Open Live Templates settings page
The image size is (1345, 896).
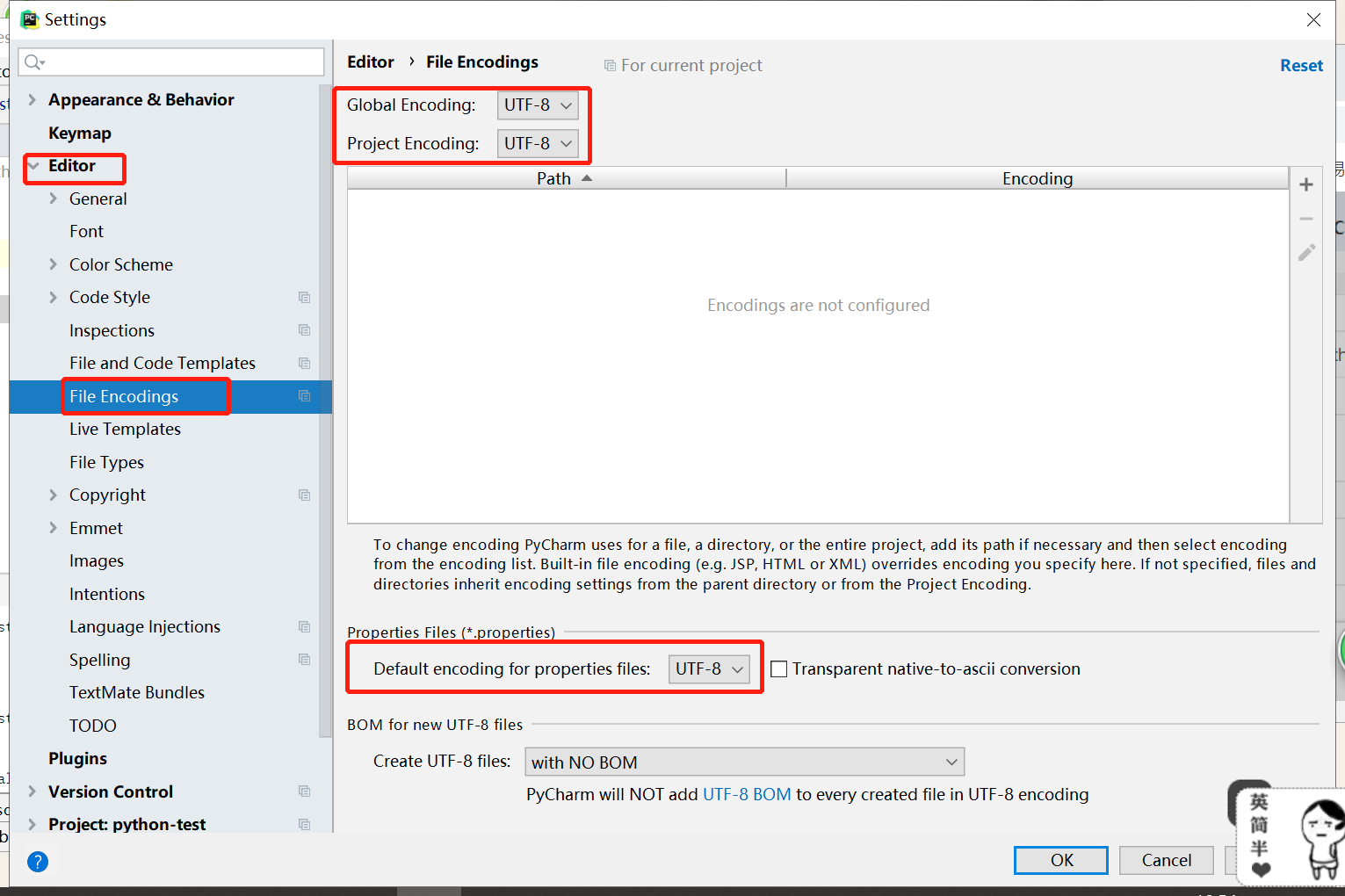pyautogui.click(x=125, y=430)
